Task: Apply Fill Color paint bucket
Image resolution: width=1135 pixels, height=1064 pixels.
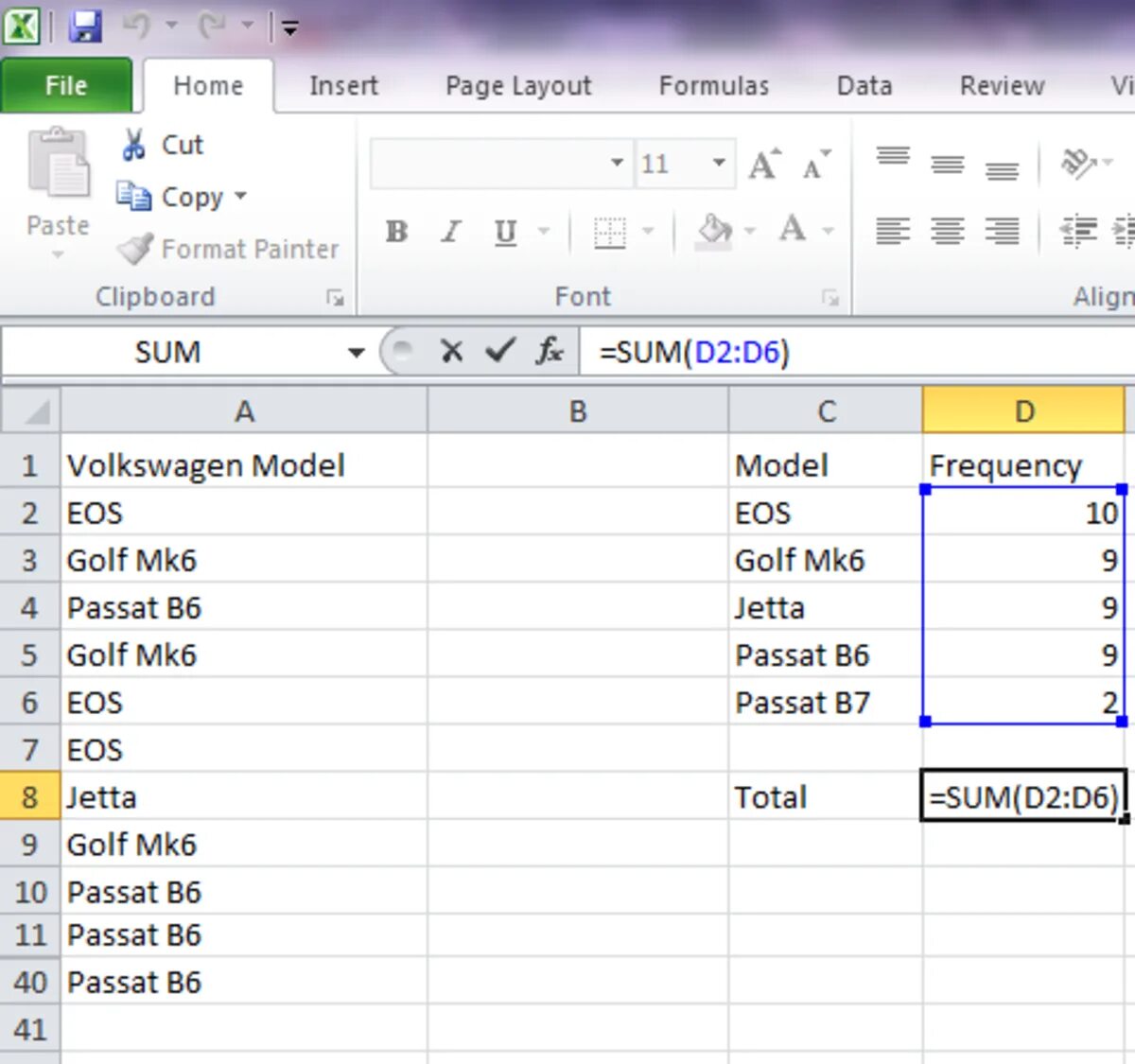Action: [715, 231]
